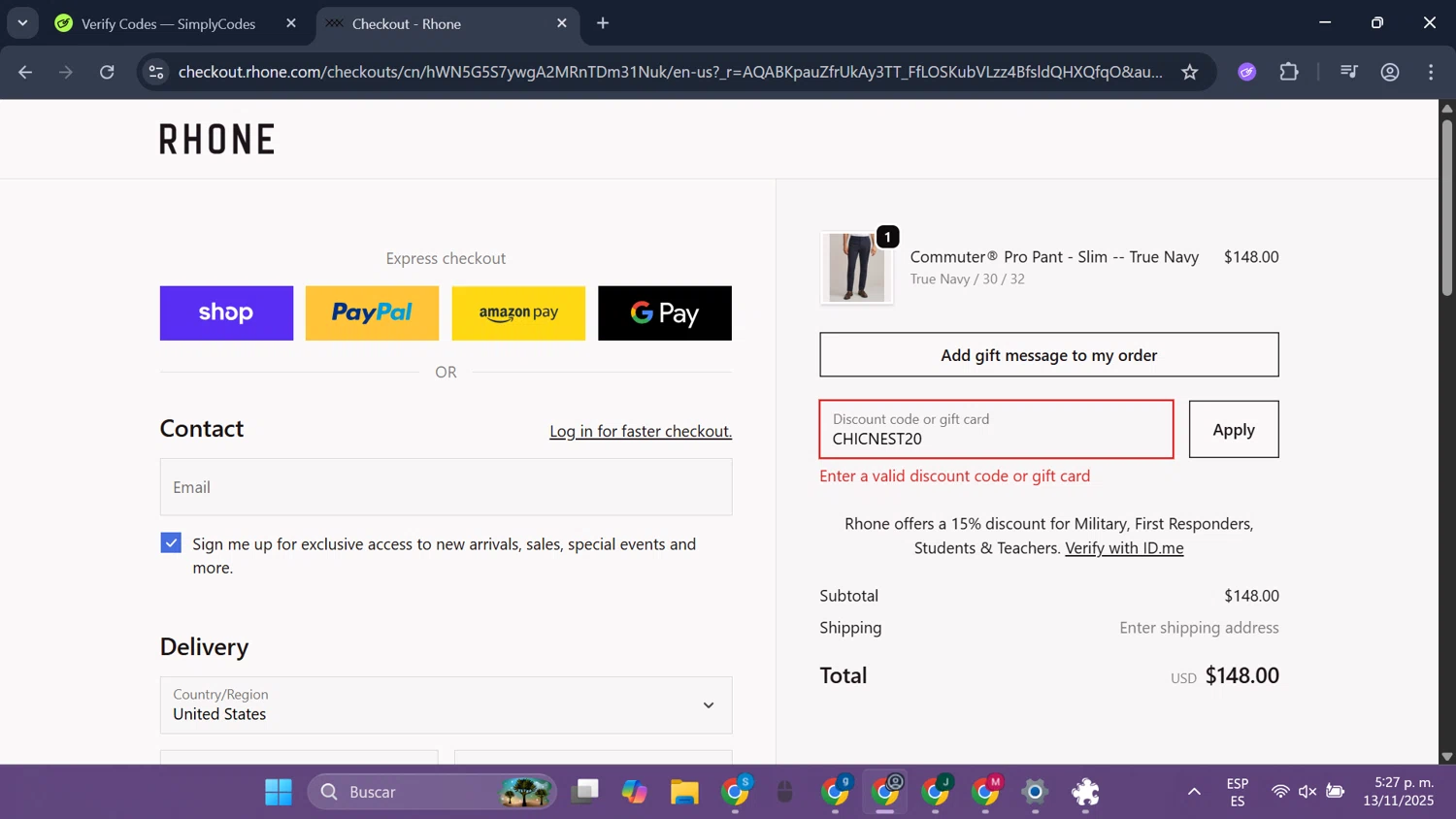
Task: Click the RHONE logo
Action: click(217, 140)
